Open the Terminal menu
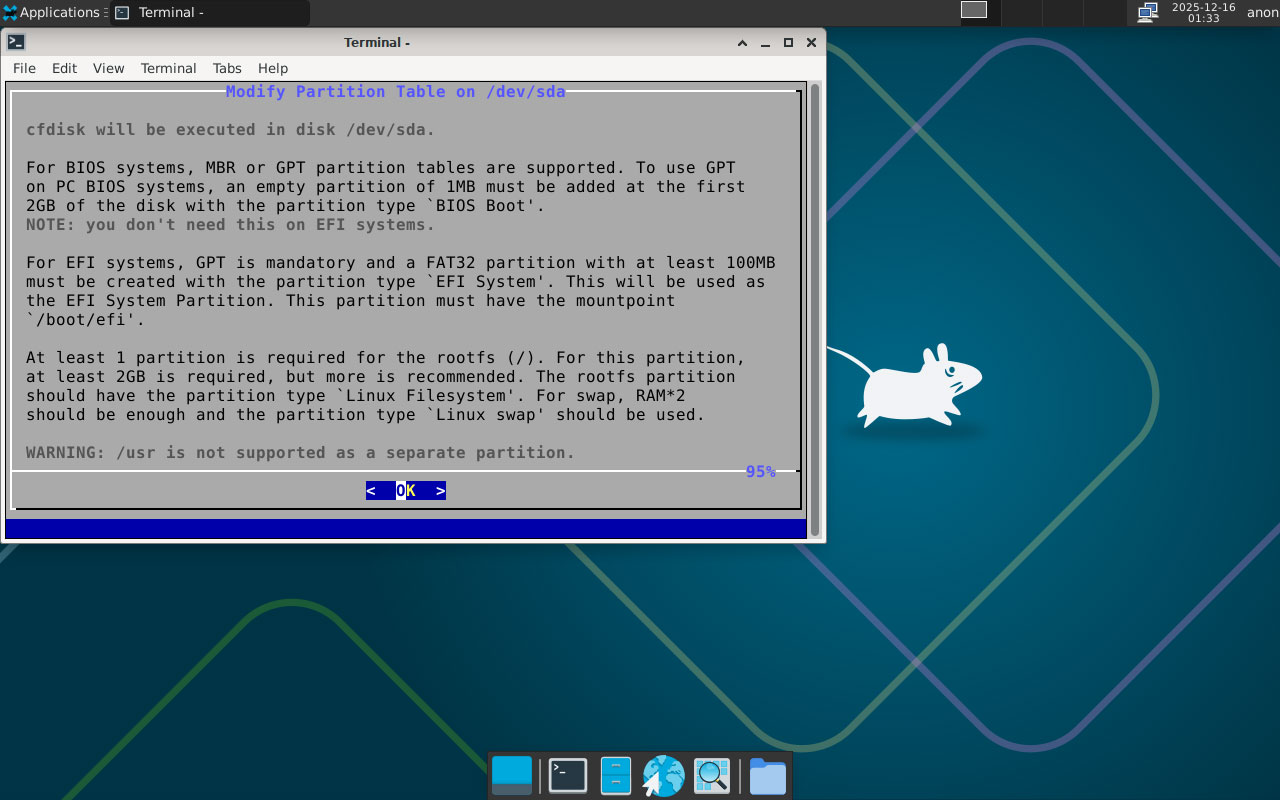 pyautogui.click(x=168, y=68)
